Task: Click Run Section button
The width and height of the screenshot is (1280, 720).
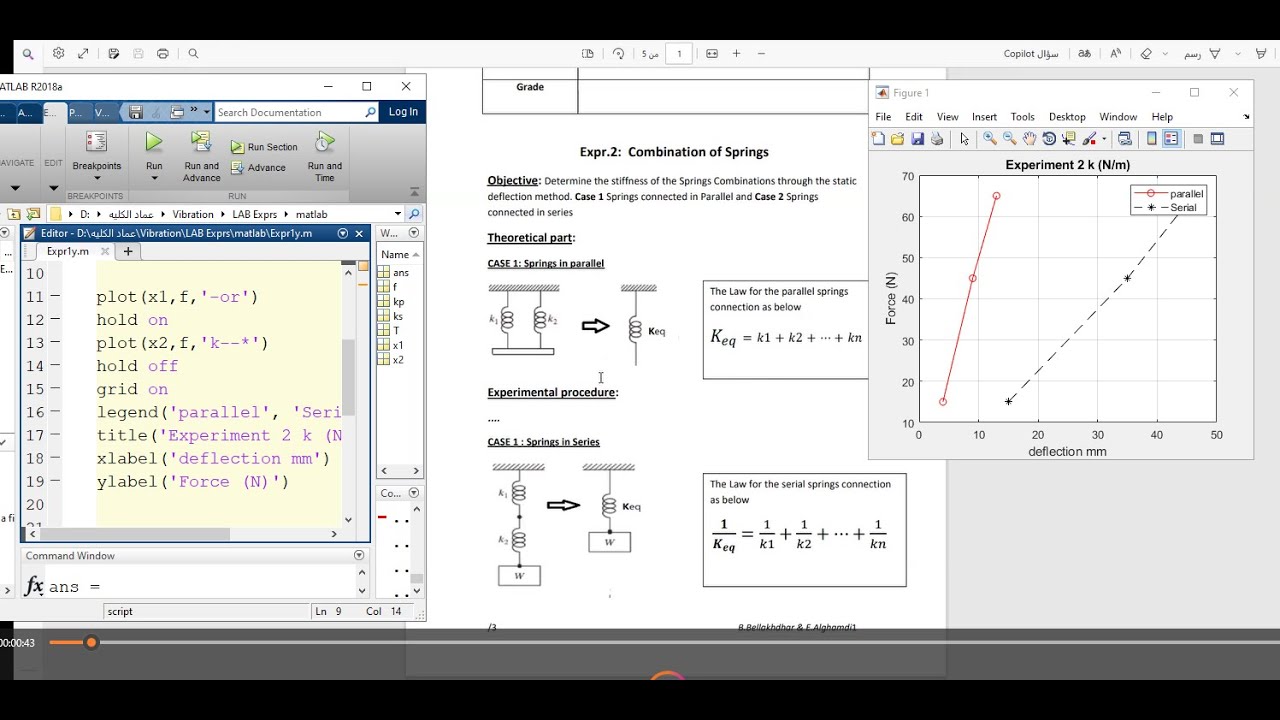Action: coord(264,146)
